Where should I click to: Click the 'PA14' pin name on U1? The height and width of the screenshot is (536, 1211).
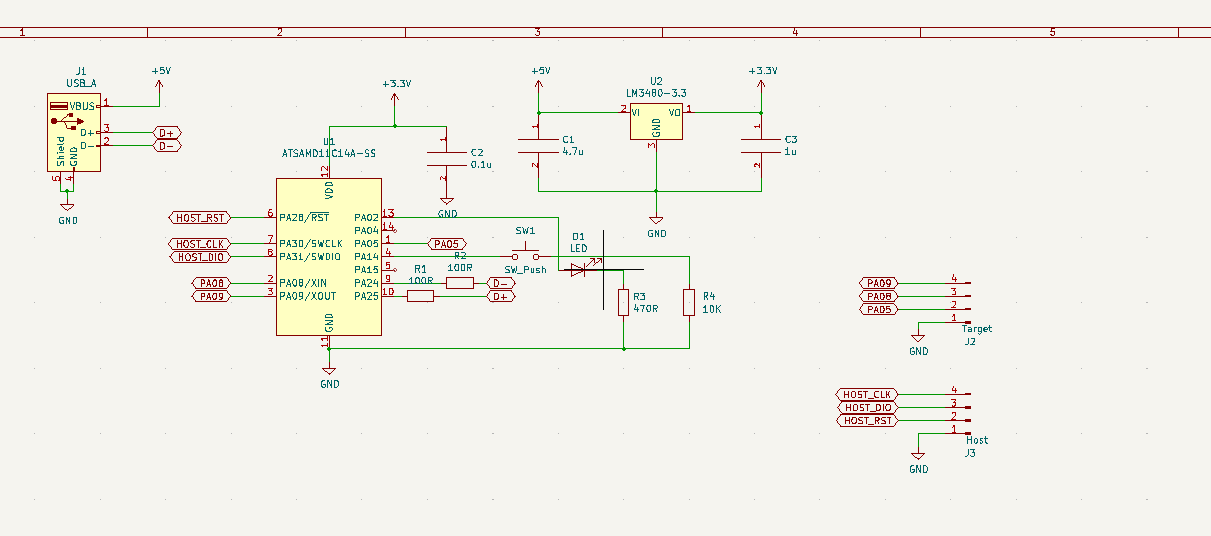pos(366,256)
